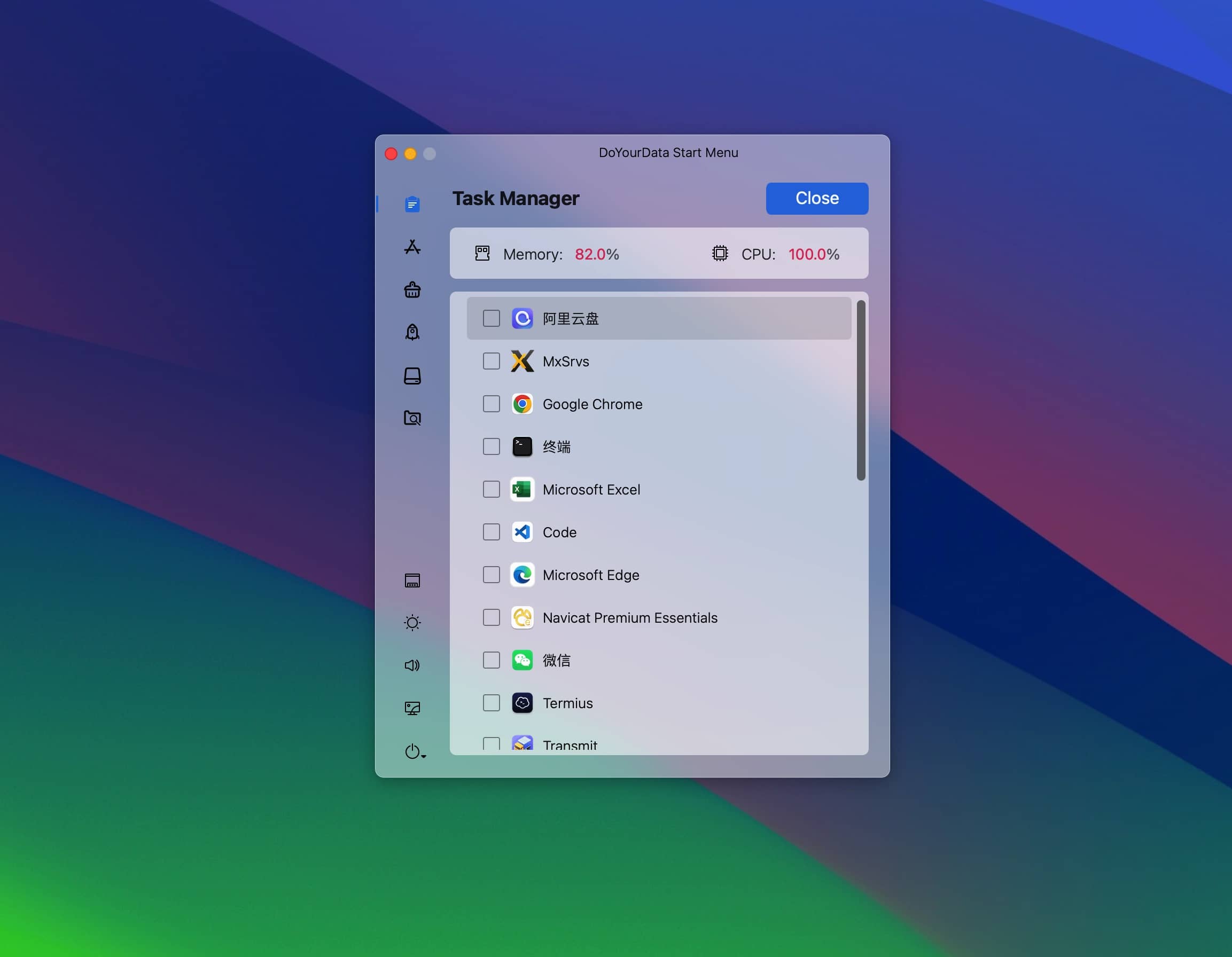Image resolution: width=1232 pixels, height=957 pixels.
Task: Tick the Microsoft Excel checkbox
Action: tap(492, 490)
